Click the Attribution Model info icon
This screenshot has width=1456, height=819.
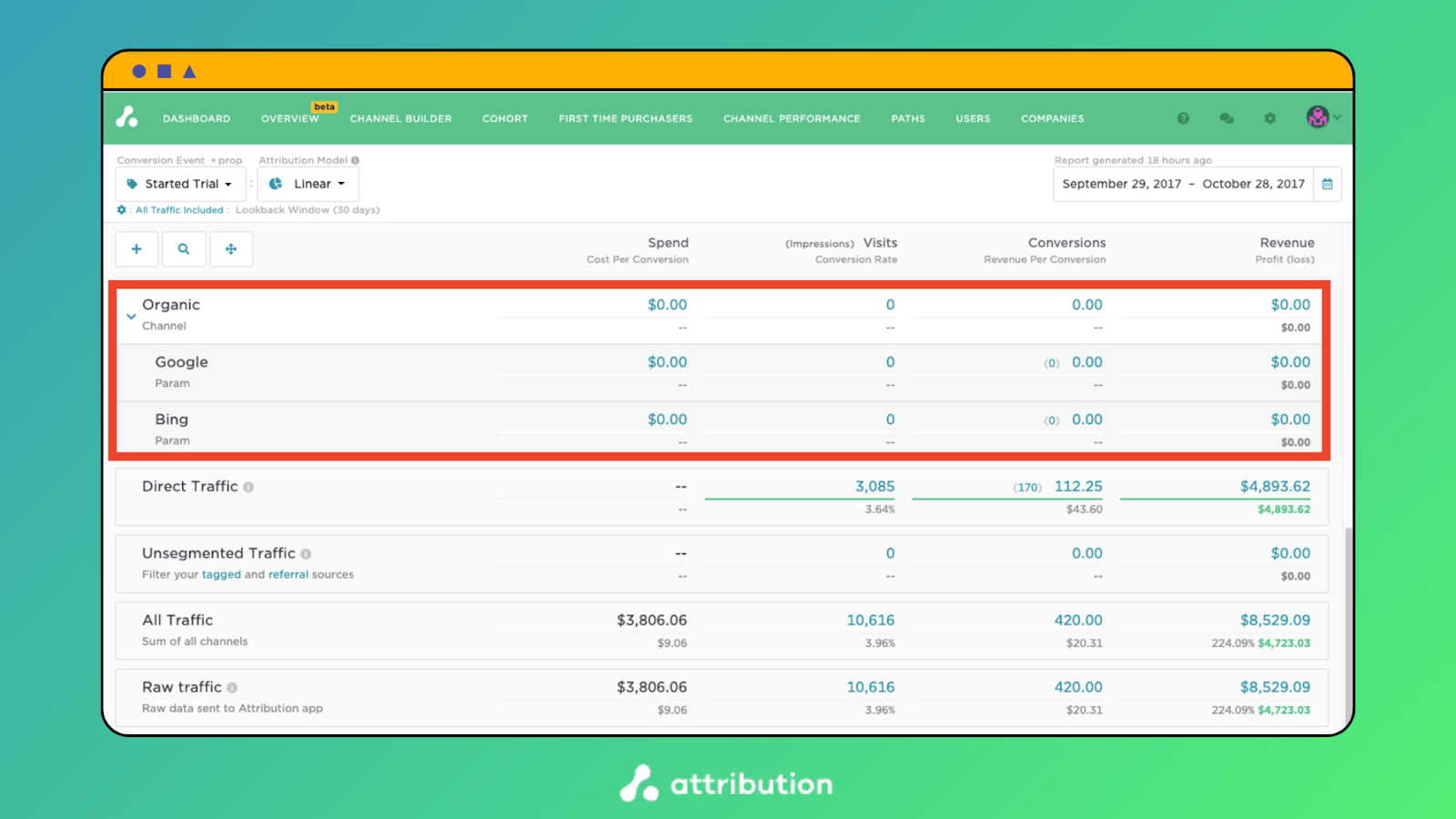coord(355,160)
